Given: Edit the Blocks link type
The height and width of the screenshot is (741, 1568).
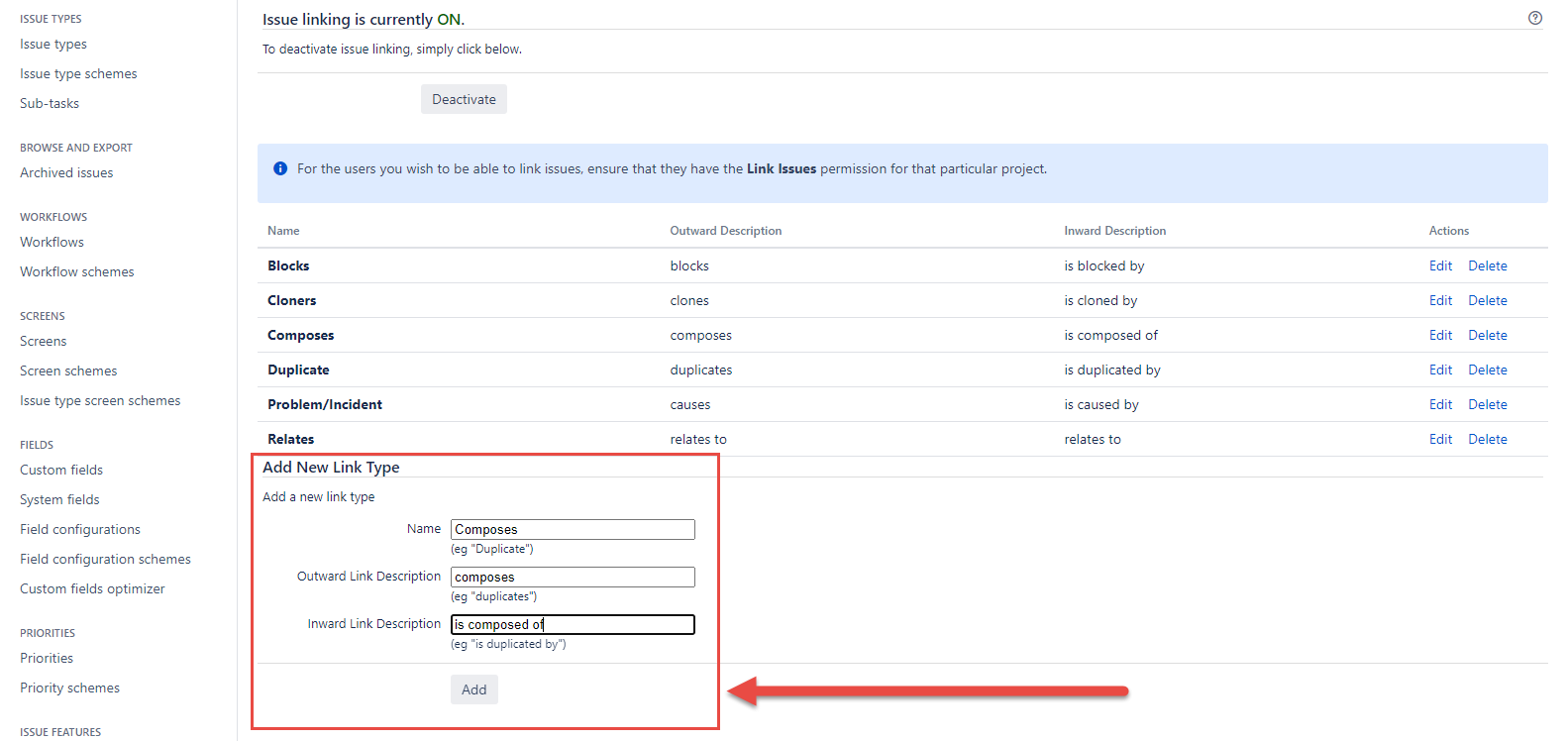Looking at the screenshot, I should pos(1439,265).
